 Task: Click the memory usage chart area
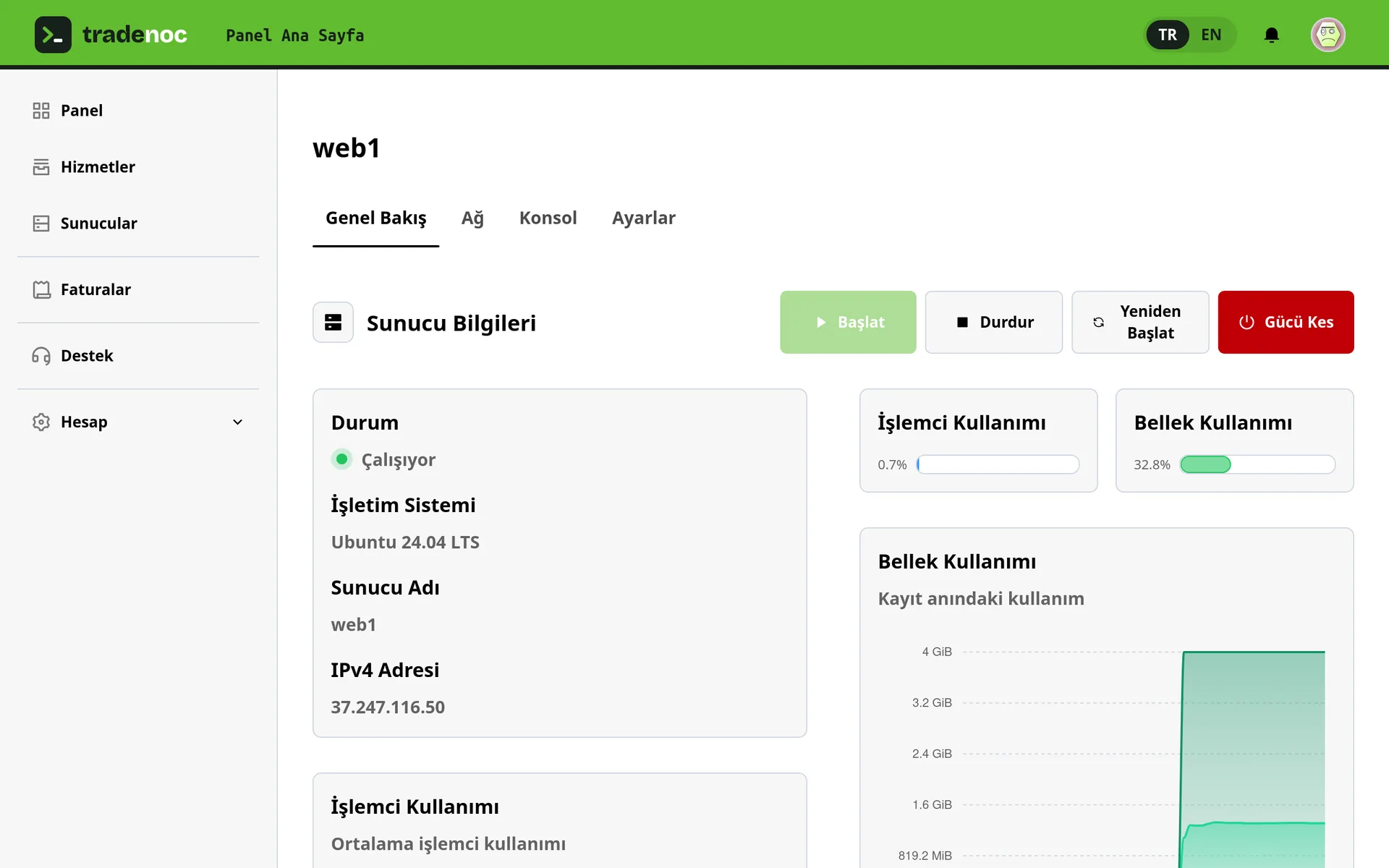pos(1143,756)
